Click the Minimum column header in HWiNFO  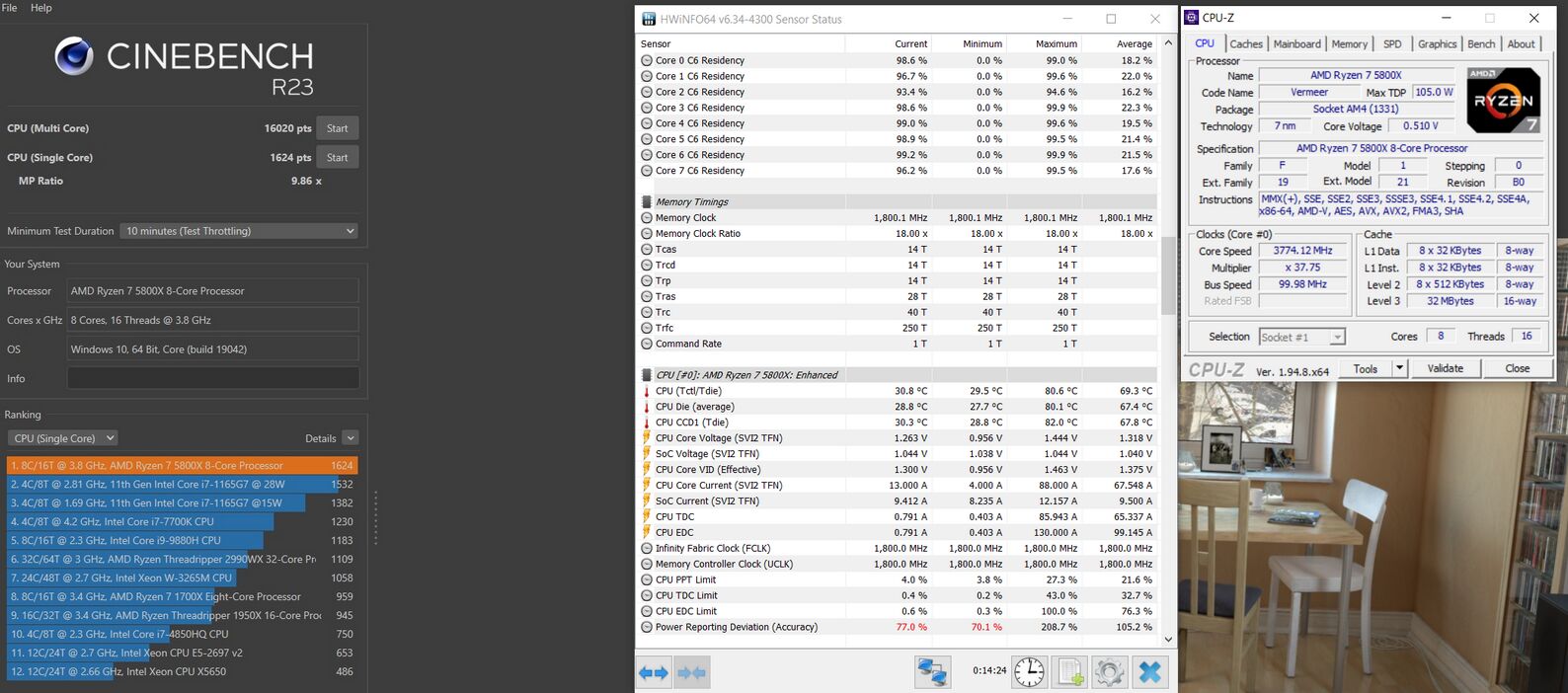pos(970,43)
